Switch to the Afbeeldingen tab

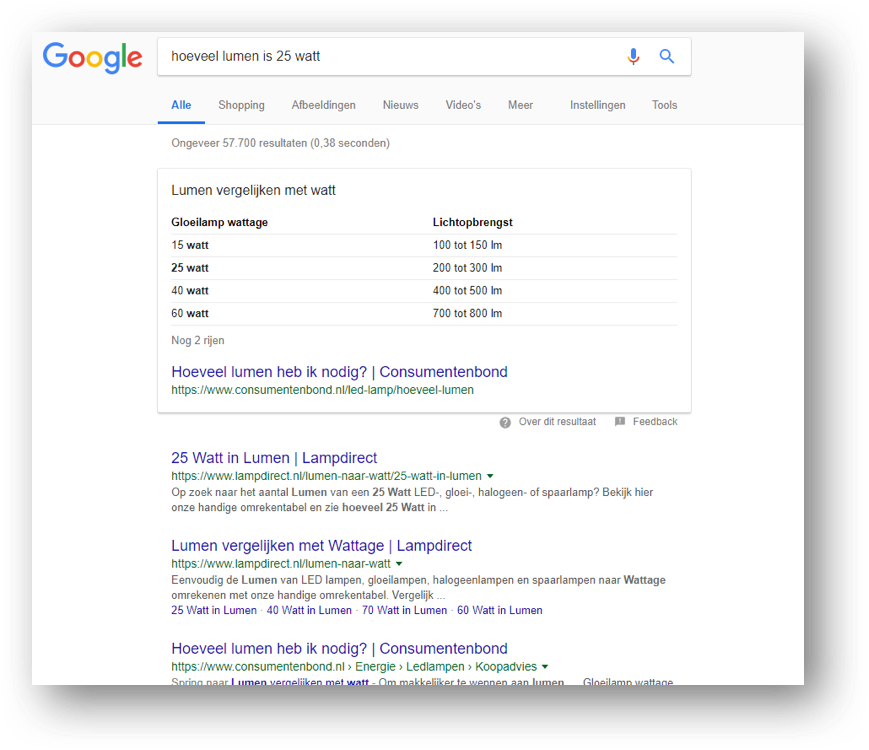(323, 105)
